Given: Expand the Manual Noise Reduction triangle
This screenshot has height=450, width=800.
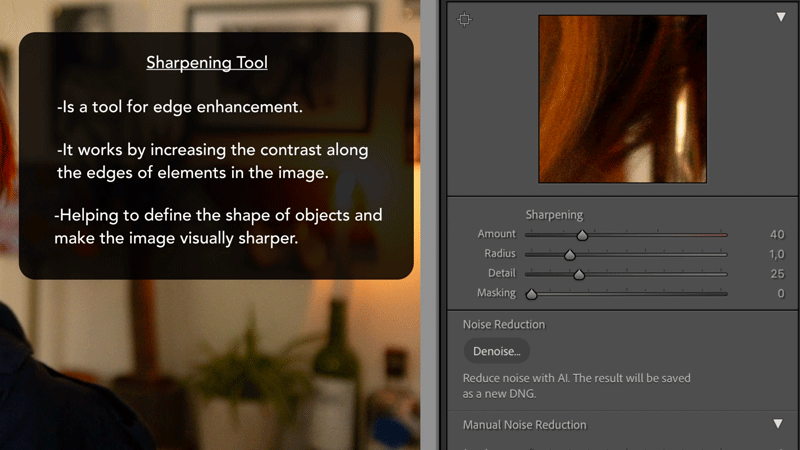Looking at the screenshot, I should [x=778, y=424].
